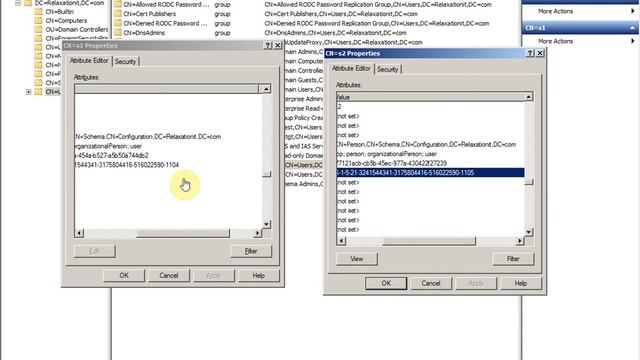Click horizontal scrollbar thumb in s1 attribute list
The image size is (640, 360).
183,233
